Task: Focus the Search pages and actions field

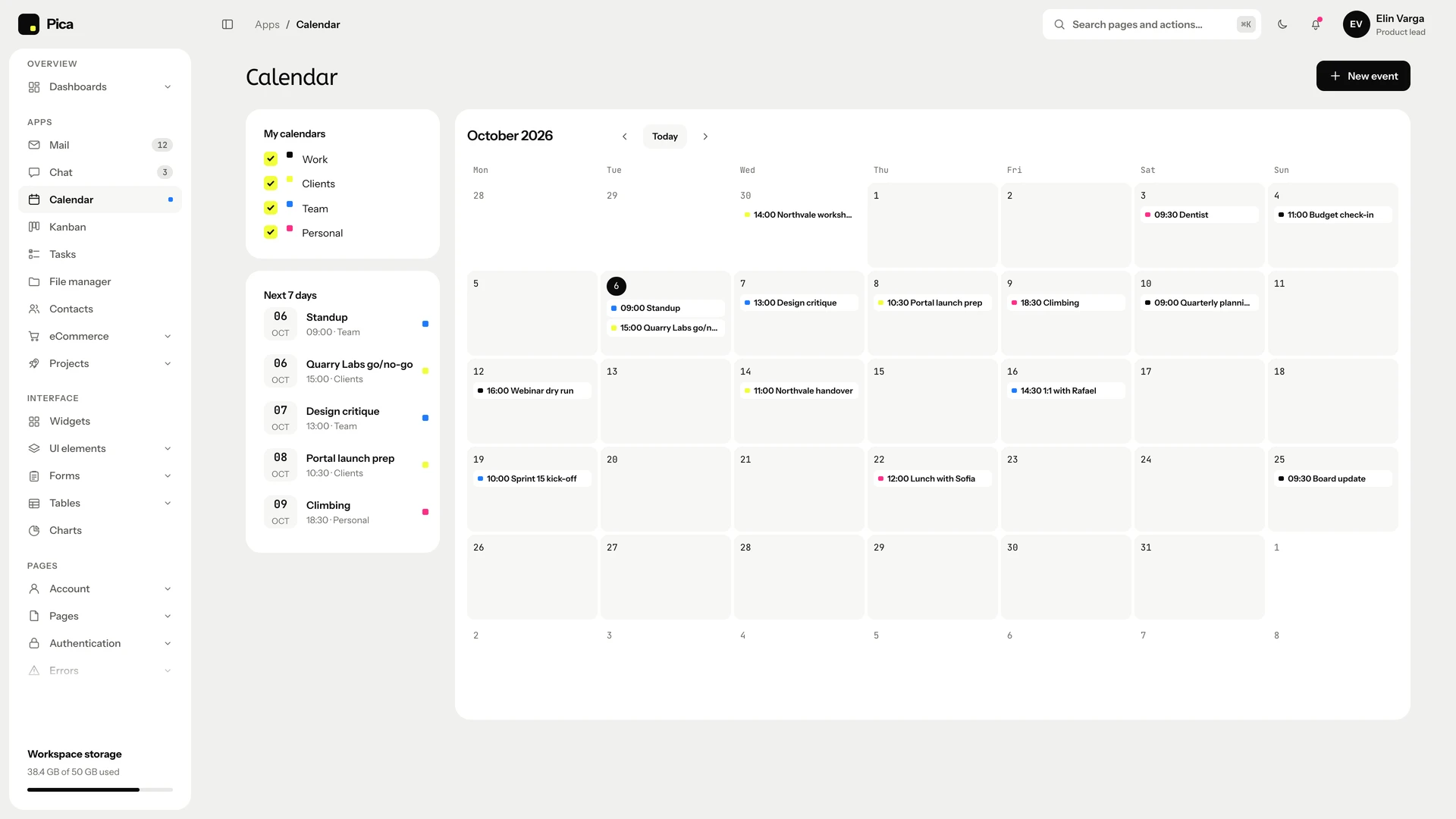Action: pyautogui.click(x=1151, y=24)
